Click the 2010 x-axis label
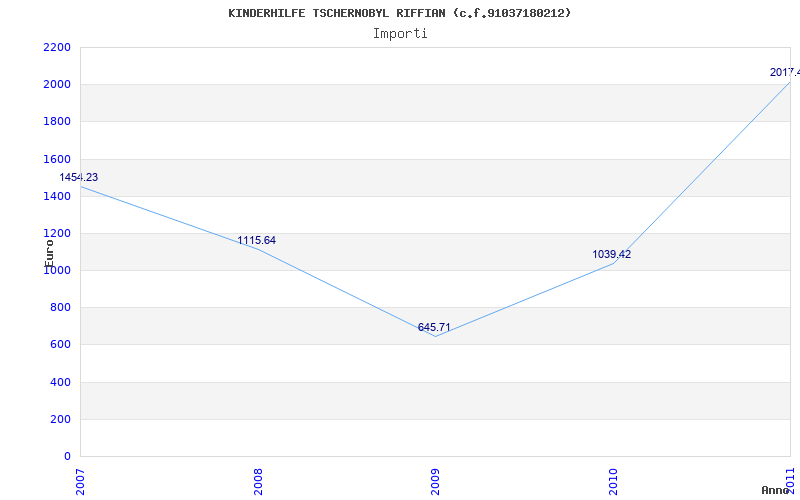Image resolution: width=800 pixels, height=500 pixels. pyautogui.click(x=613, y=482)
